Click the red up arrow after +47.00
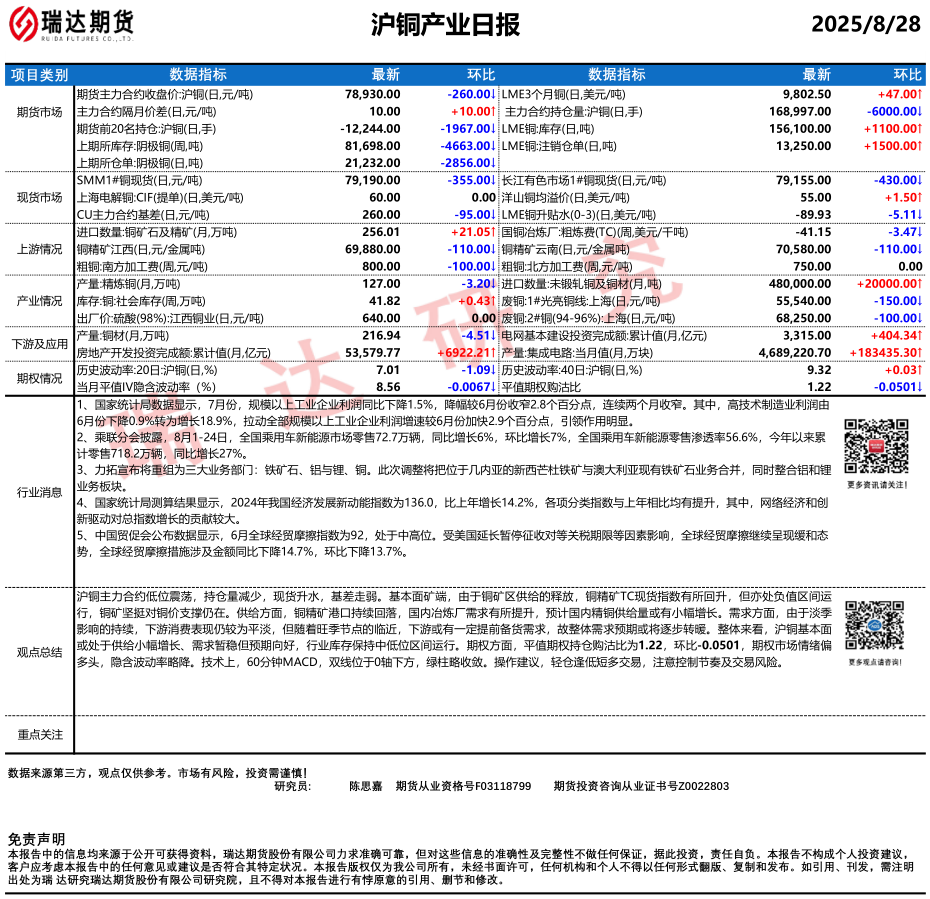 pyautogui.click(x=920, y=92)
